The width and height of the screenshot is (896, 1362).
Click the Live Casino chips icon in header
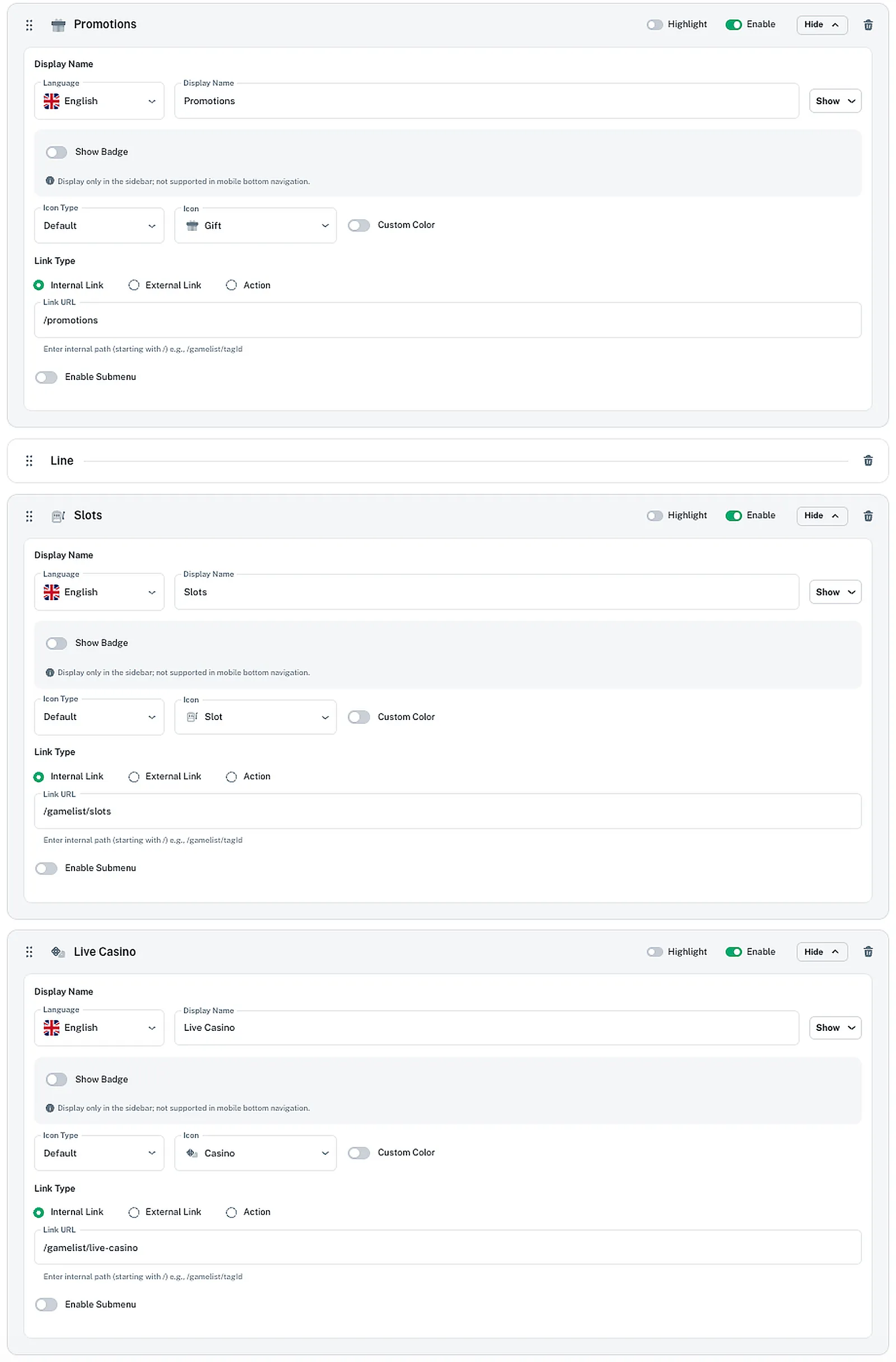(x=57, y=952)
